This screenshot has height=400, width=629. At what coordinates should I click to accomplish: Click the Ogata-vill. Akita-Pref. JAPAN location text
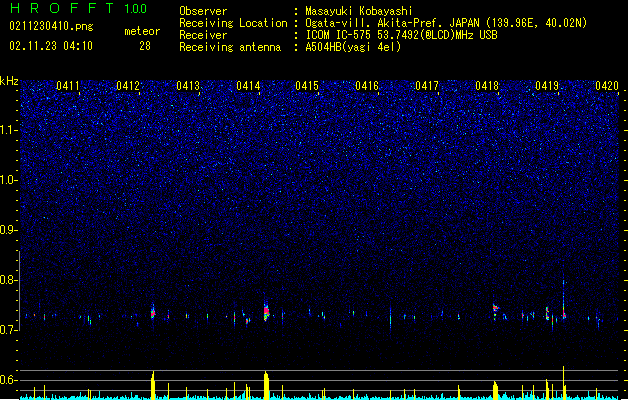(446, 23)
